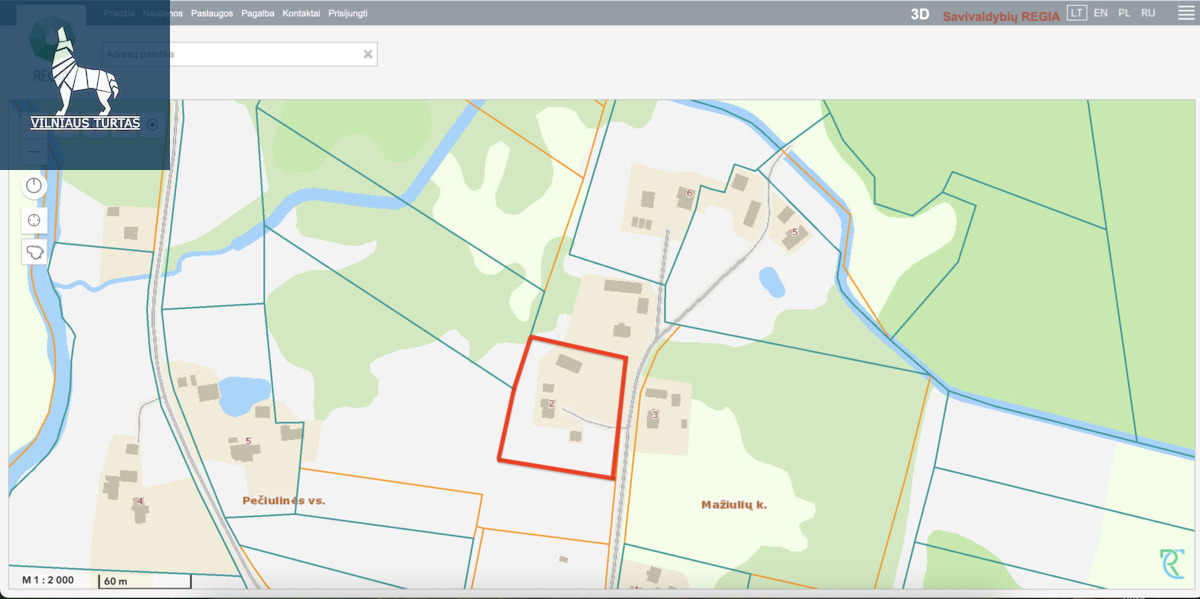Show full Lithuania extent outline button
The width and height of the screenshot is (1200, 599).
(35, 251)
